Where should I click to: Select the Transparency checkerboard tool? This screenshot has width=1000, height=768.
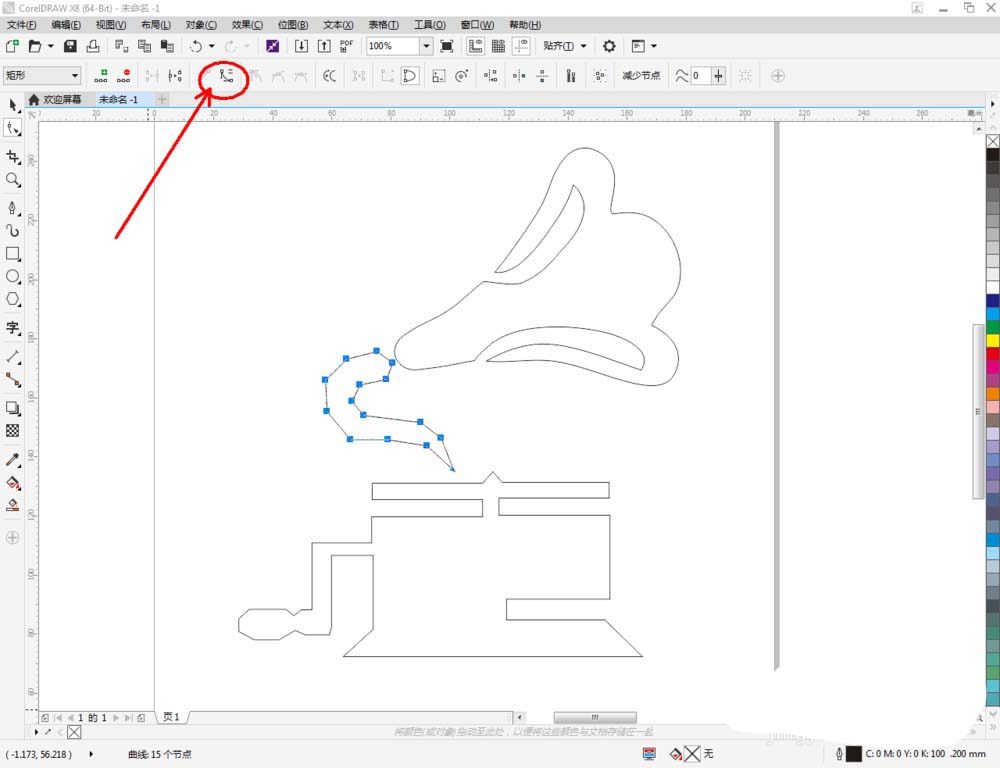click(13, 431)
